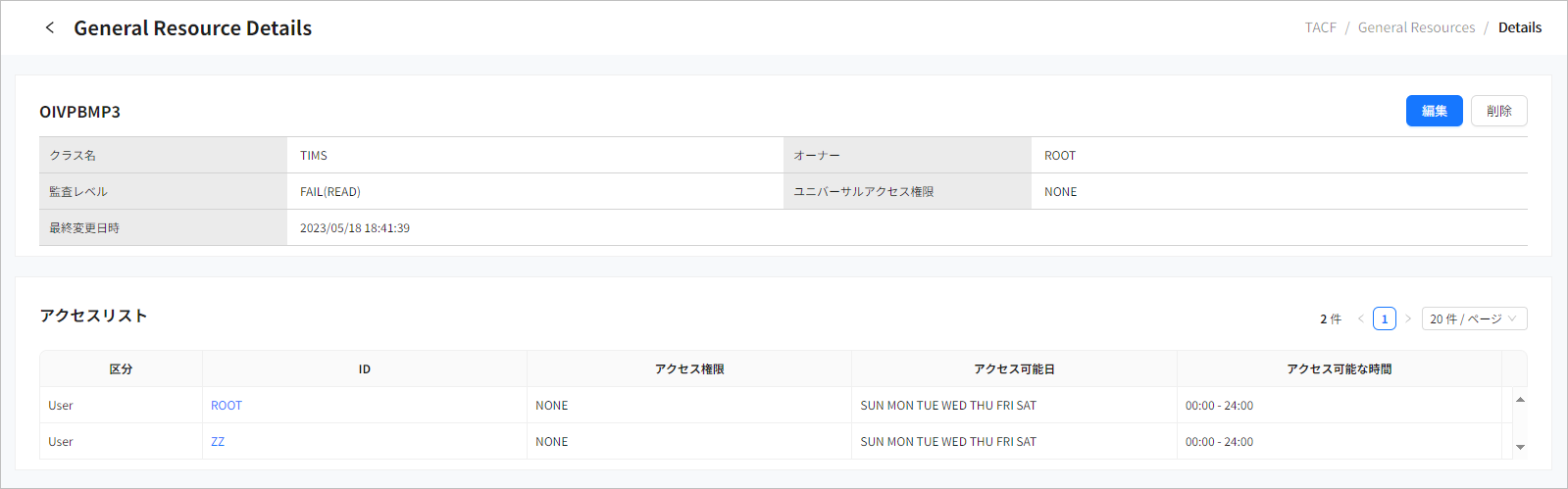The width and height of the screenshot is (1568, 489).
Task: Click the access list scrollbar down arrow
Action: [1520, 447]
